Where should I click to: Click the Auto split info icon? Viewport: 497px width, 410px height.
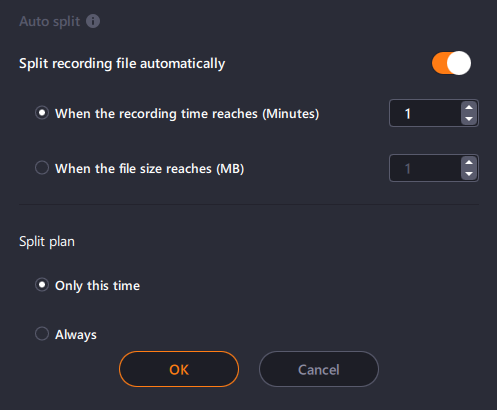pyautogui.click(x=93, y=21)
